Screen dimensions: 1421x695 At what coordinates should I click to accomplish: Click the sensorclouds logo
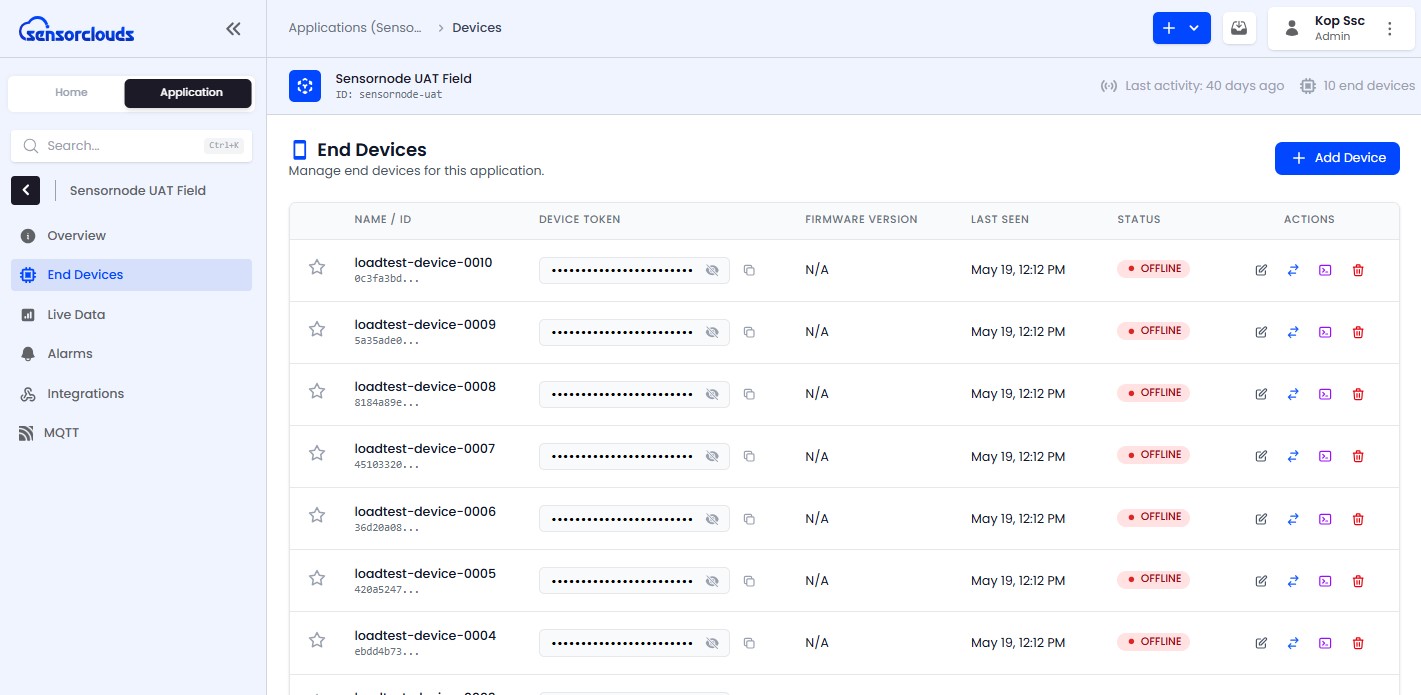(x=76, y=29)
